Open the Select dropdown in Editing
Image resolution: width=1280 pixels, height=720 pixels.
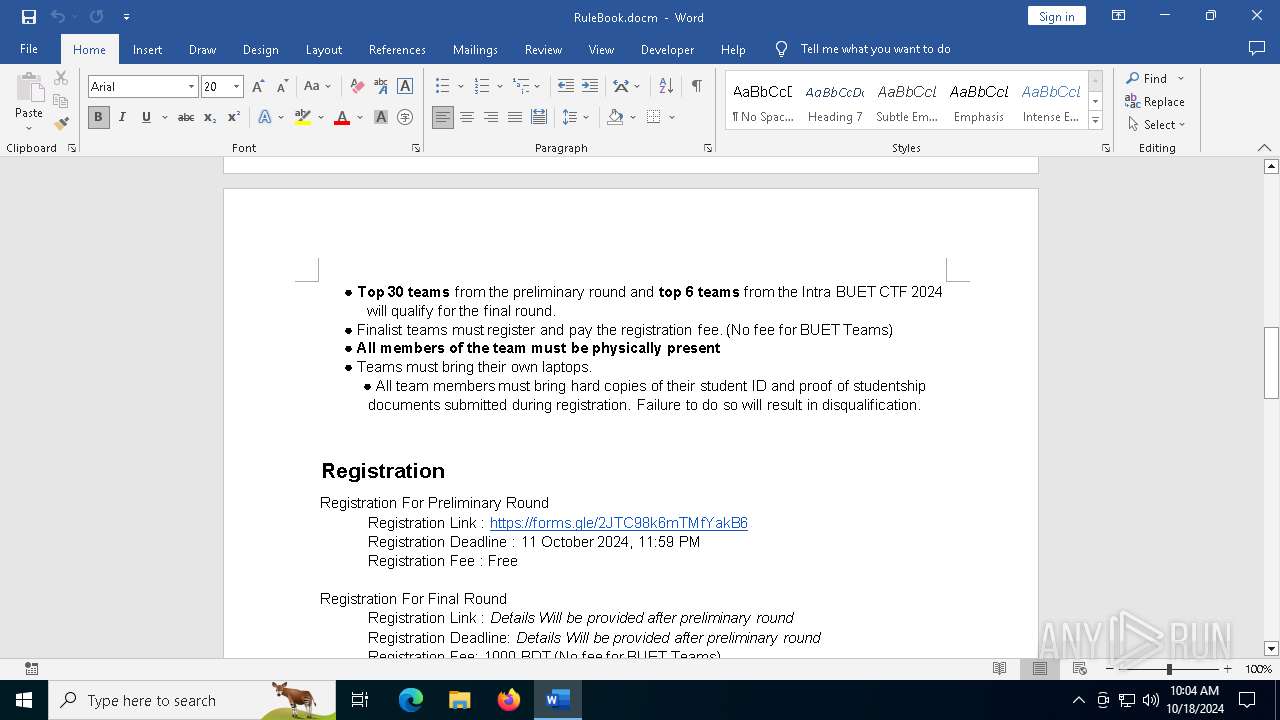click(1156, 125)
